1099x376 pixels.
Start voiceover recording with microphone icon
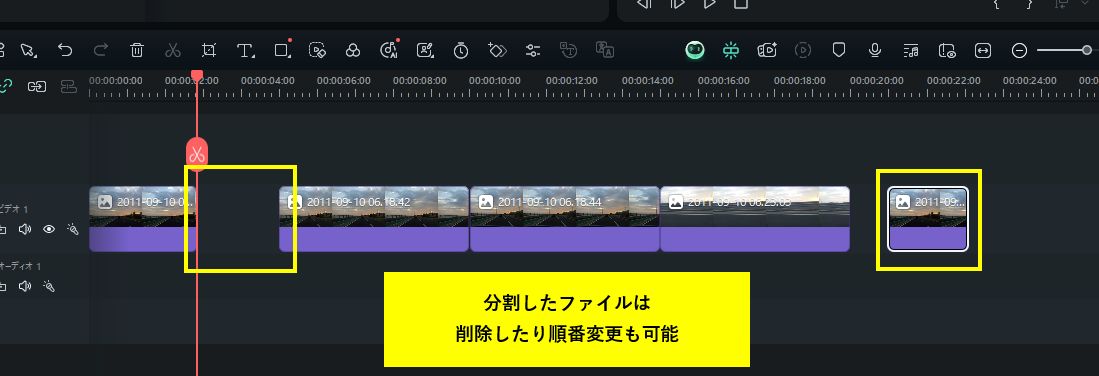[875, 50]
